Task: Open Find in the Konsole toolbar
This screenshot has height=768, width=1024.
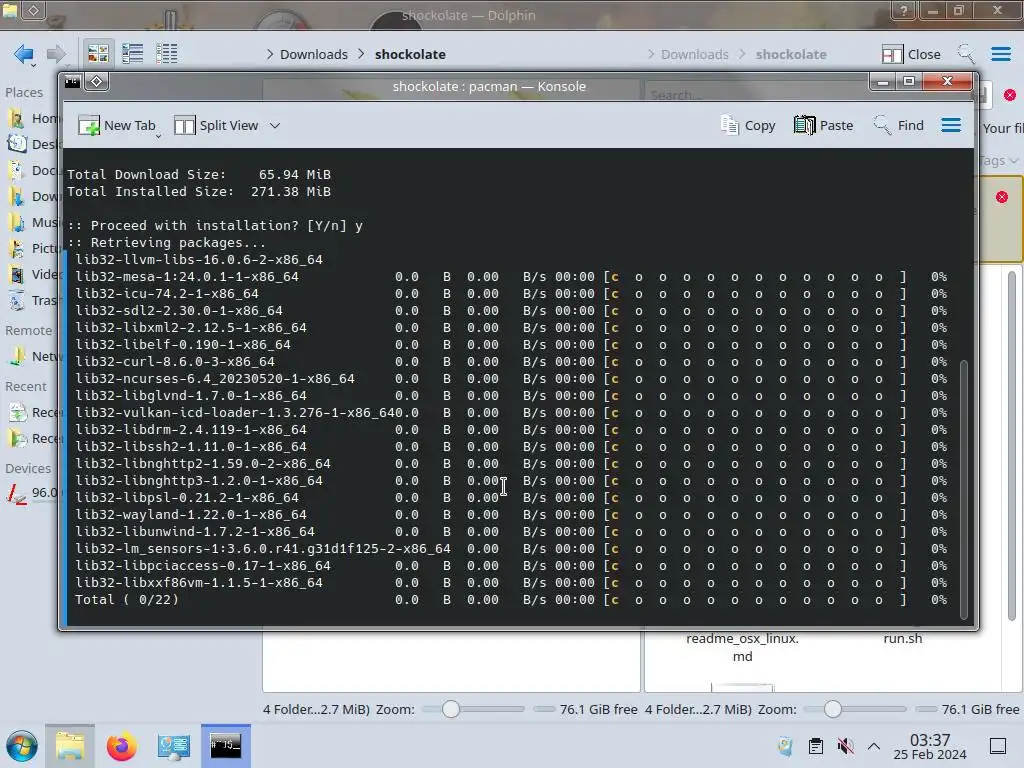Action: pos(899,125)
